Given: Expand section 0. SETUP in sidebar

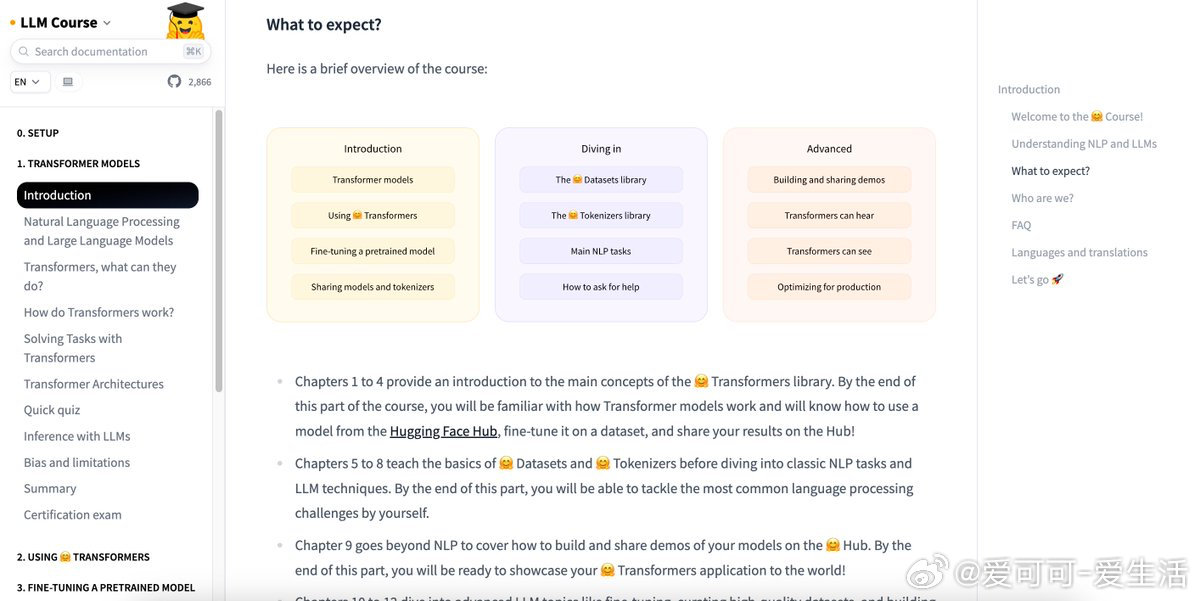Looking at the screenshot, I should click(x=38, y=133).
